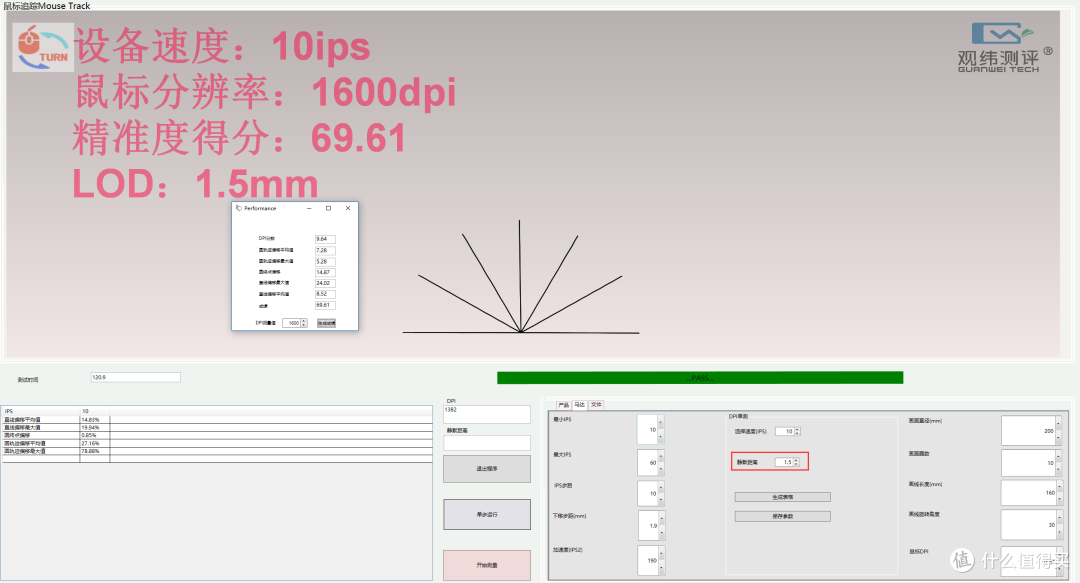Click the 单步运行 button
The height and width of the screenshot is (583, 1080).
tap(487, 514)
